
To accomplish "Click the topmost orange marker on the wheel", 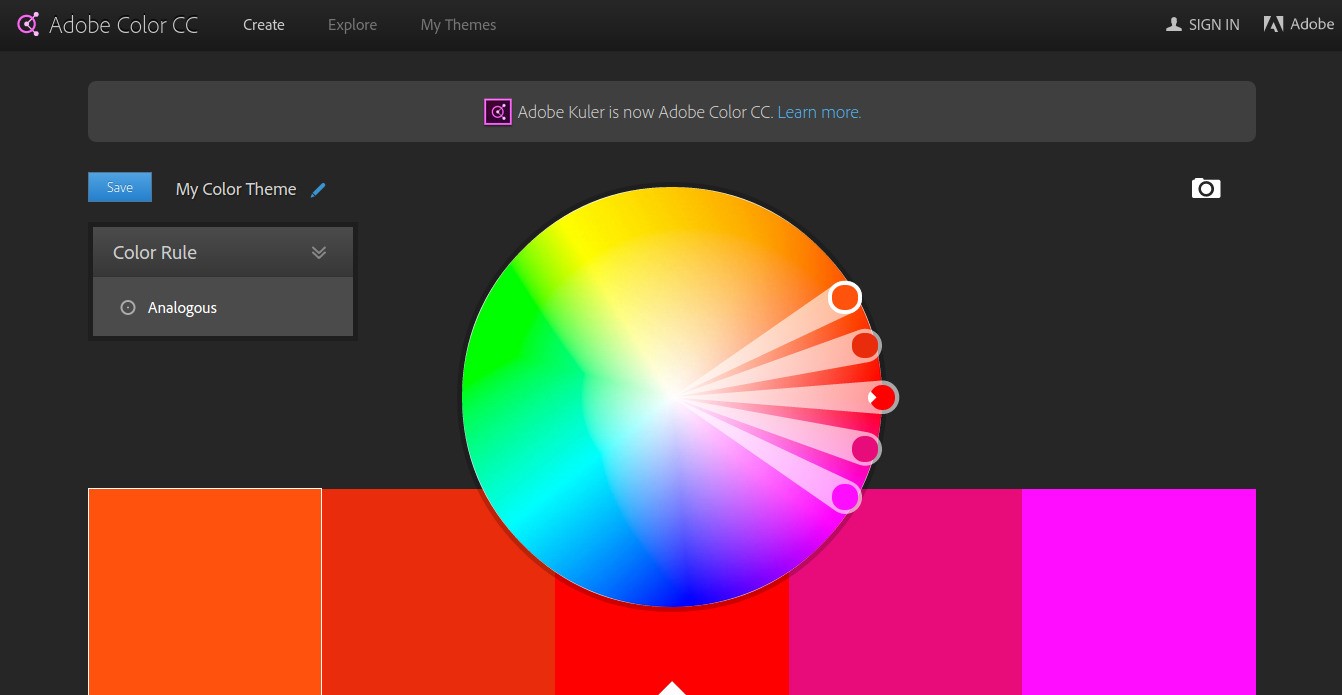I will point(845,297).
